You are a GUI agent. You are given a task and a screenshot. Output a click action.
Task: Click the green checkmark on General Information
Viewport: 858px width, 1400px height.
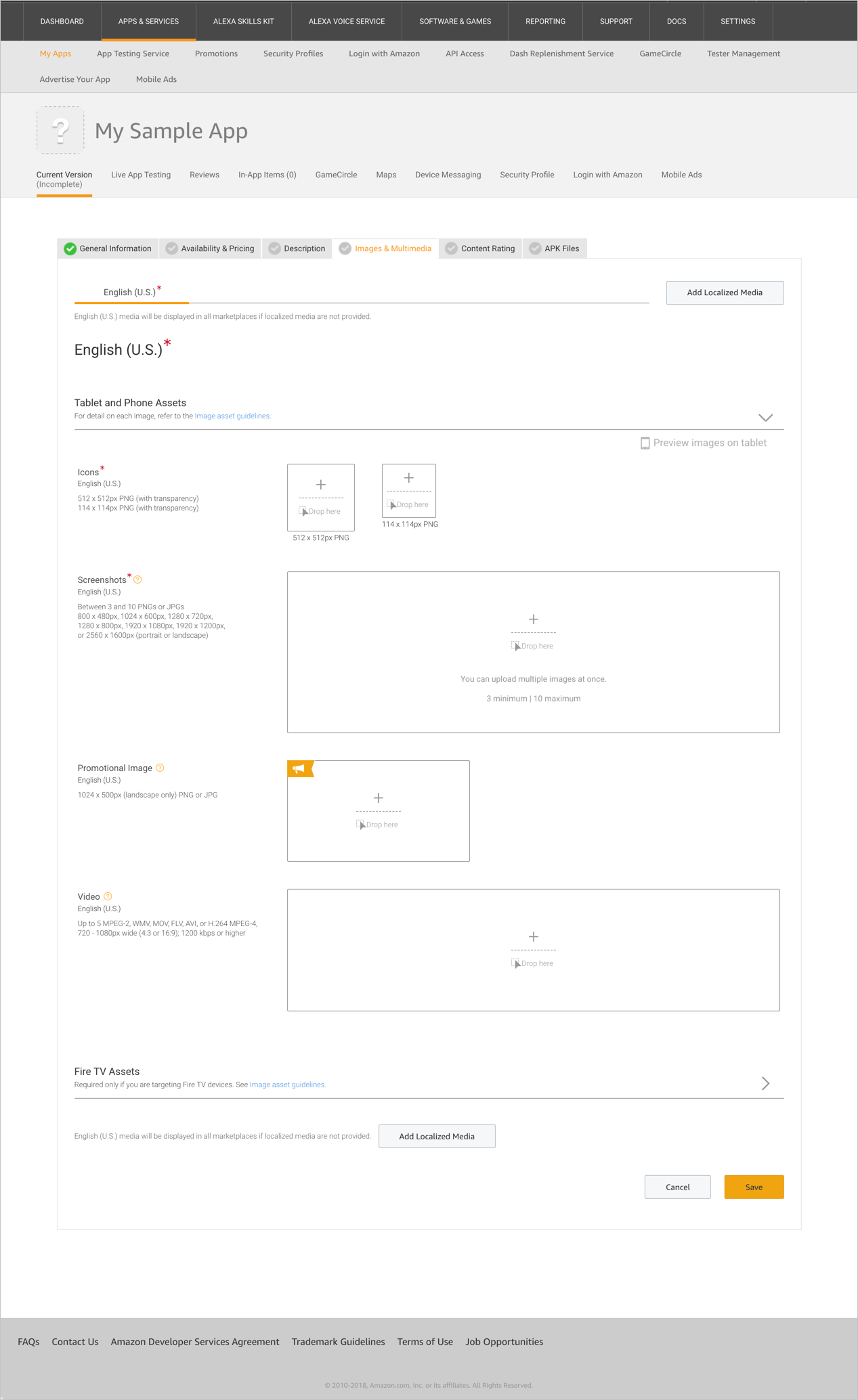tap(70, 248)
